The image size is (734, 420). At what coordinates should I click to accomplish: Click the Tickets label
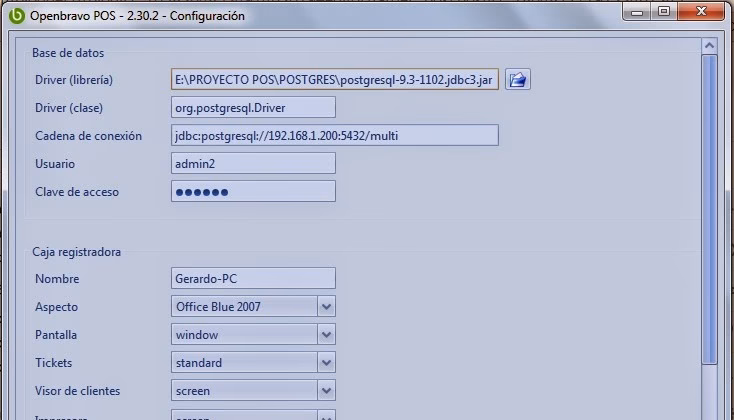53,363
